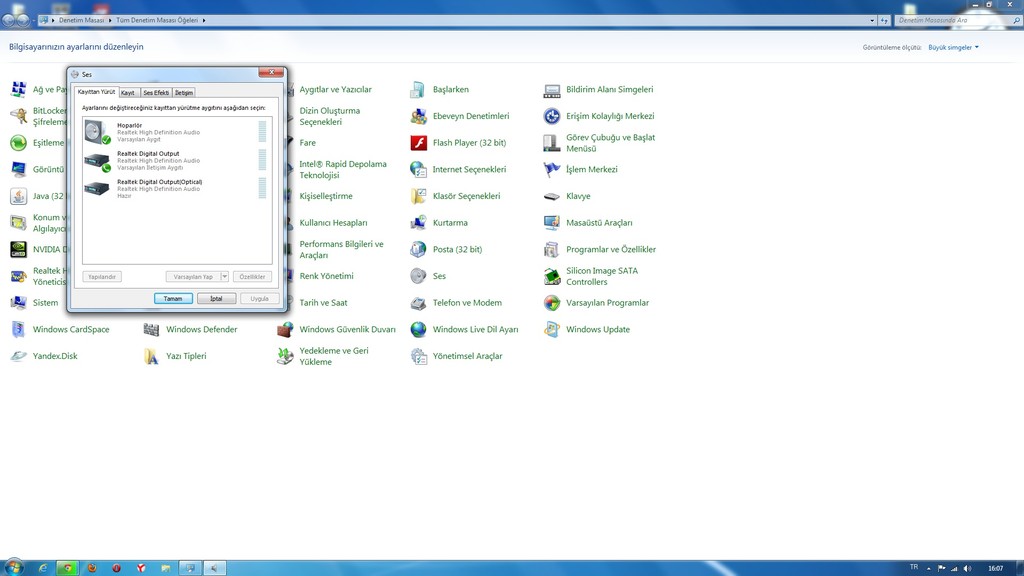Open Yandex browser taskbar icon
The width and height of the screenshot is (1024, 576).
(141, 568)
